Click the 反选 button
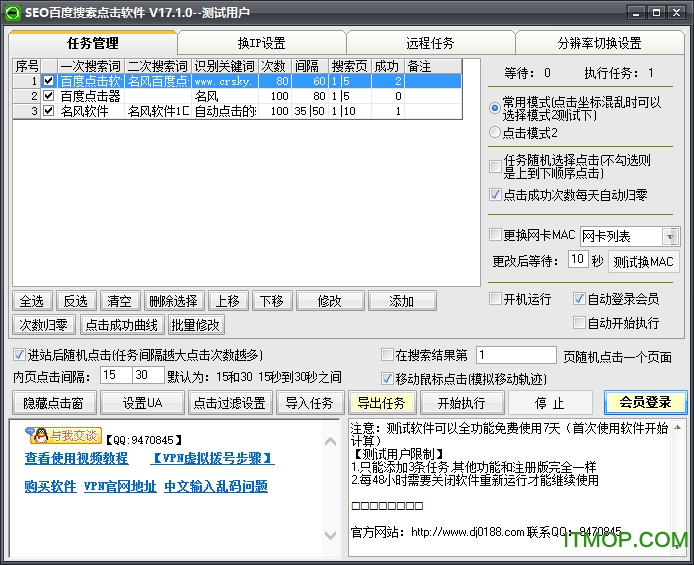This screenshot has width=694, height=565. pos(76,301)
